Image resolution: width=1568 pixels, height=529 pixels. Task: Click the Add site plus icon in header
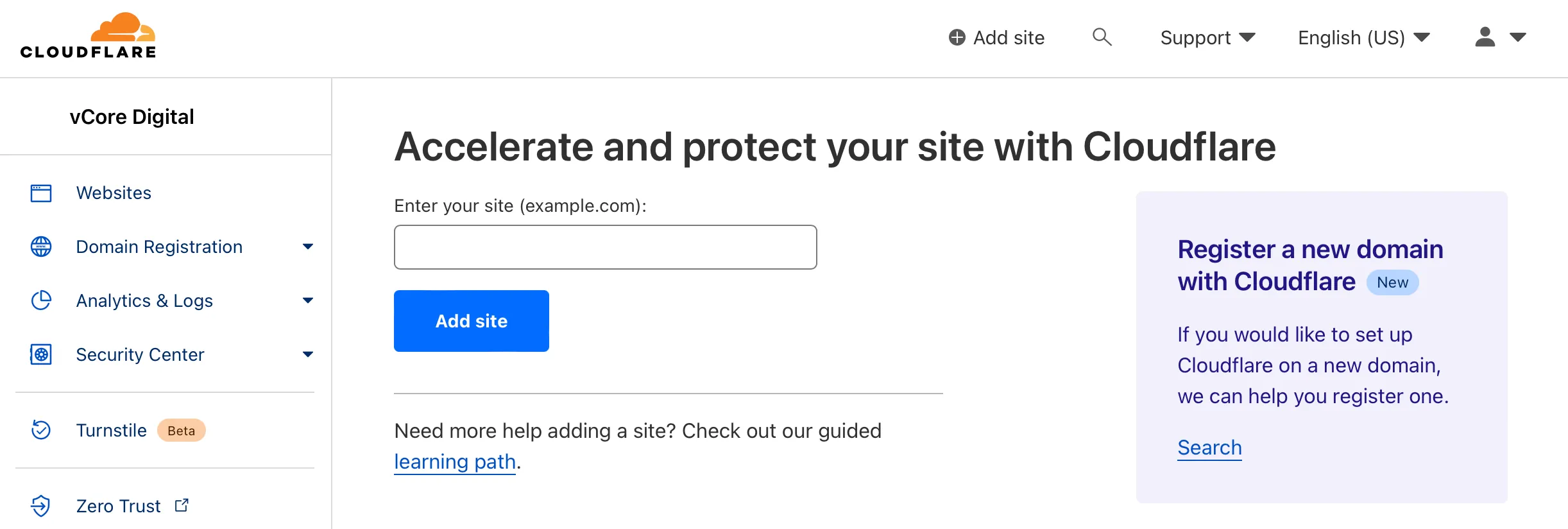(x=957, y=37)
